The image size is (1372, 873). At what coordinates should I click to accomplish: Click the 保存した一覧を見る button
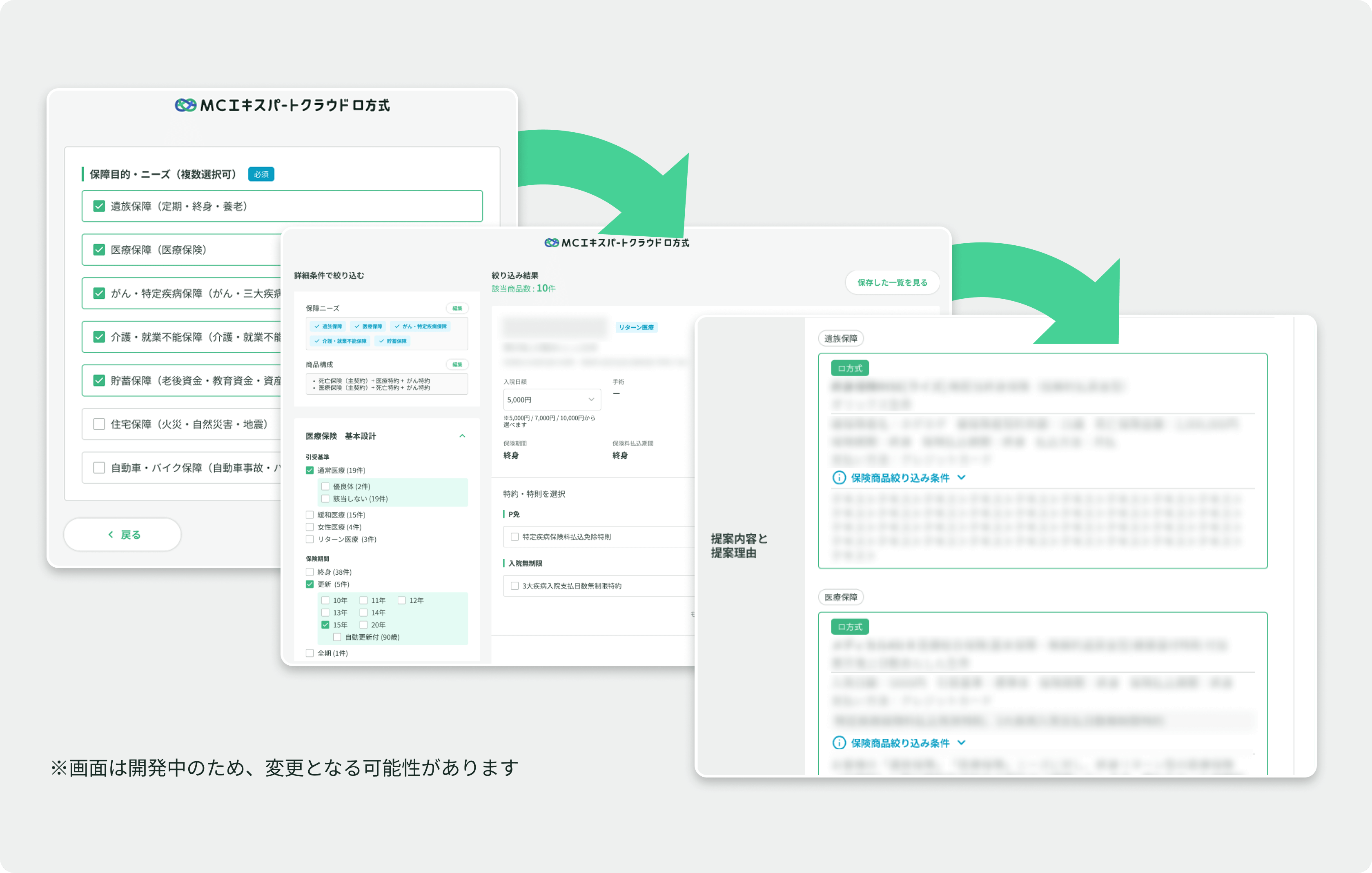pos(892,282)
